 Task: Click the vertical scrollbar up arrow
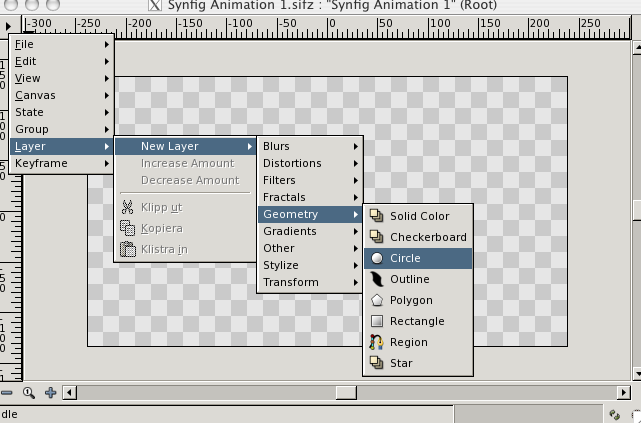point(637,48)
